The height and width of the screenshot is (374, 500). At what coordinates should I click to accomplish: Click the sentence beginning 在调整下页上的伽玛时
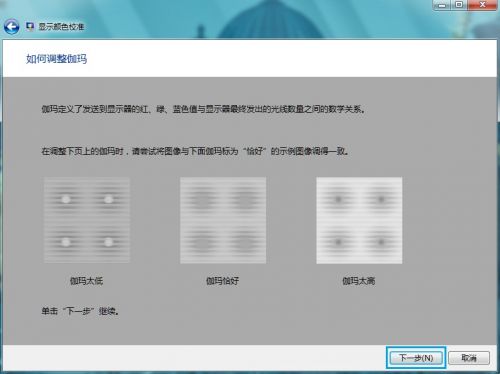pos(195,151)
